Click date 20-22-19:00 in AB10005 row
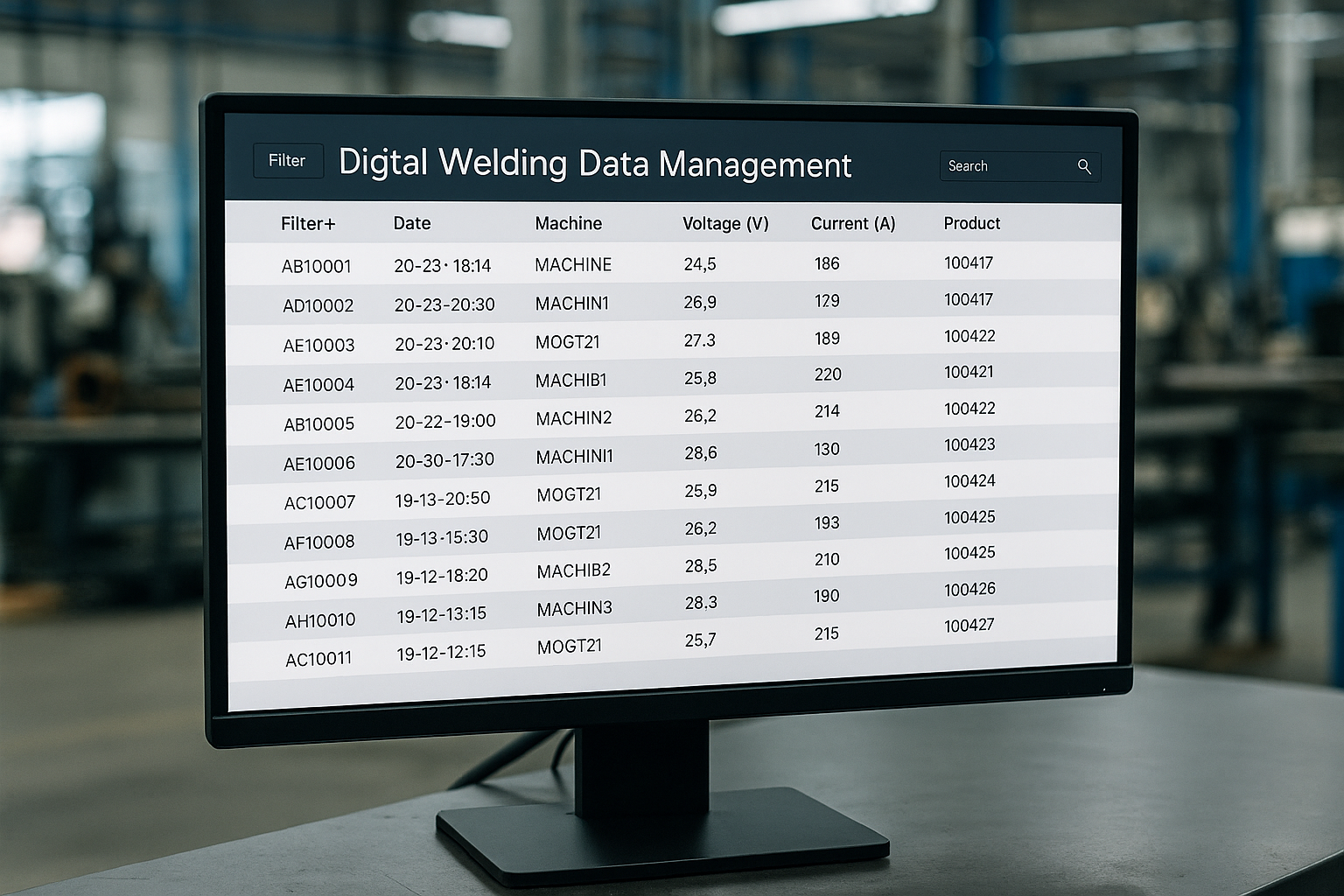 pyautogui.click(x=444, y=421)
